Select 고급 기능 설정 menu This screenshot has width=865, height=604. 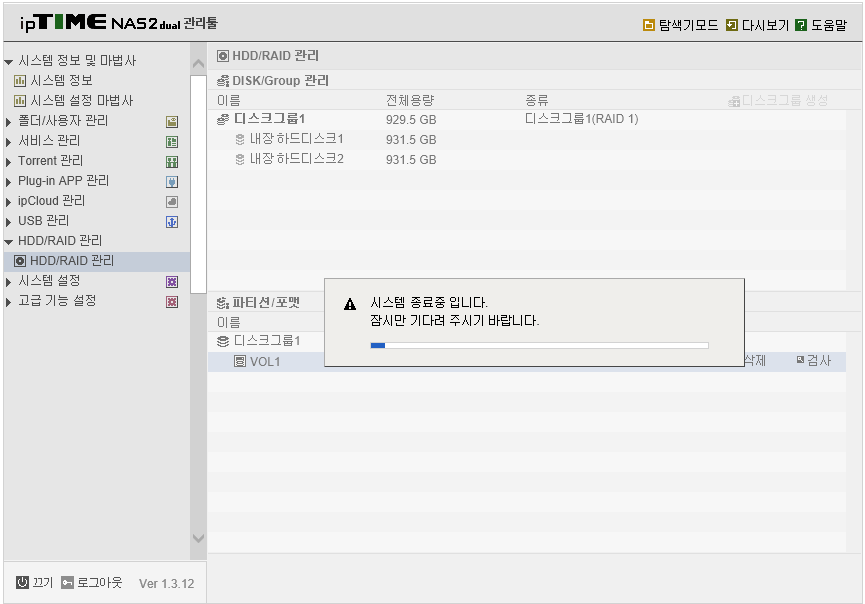click(x=57, y=301)
